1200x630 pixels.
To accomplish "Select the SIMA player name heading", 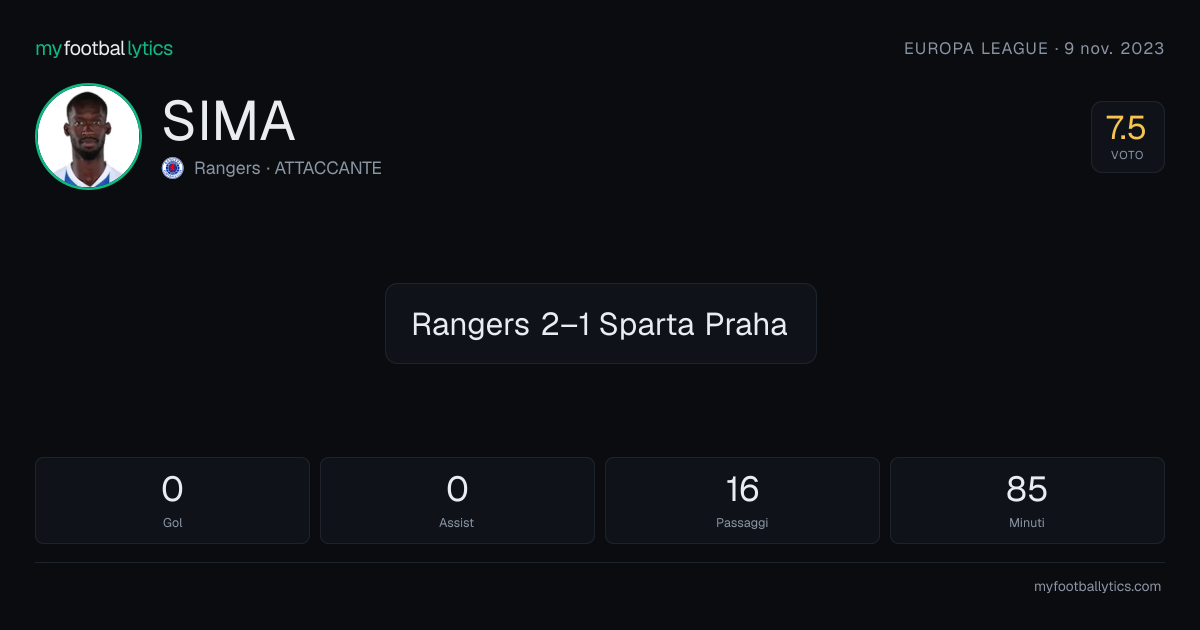I will 228,121.
